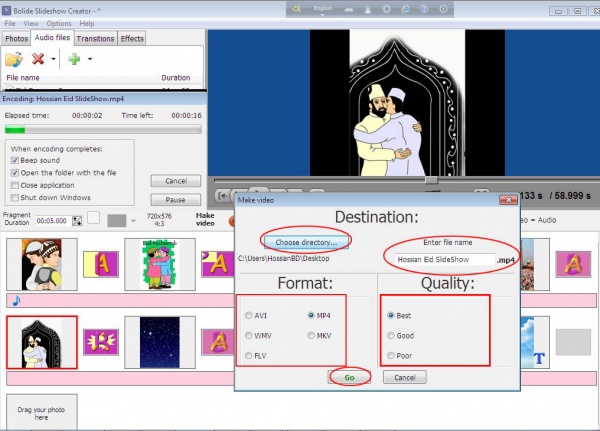Open the add audio dropdown arrow
Screen dimensions: 600x431
(90, 59)
